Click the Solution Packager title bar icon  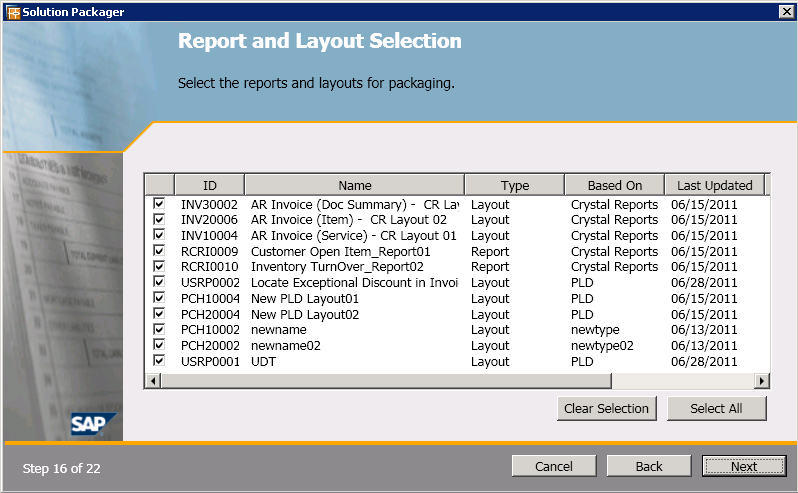tap(13, 12)
